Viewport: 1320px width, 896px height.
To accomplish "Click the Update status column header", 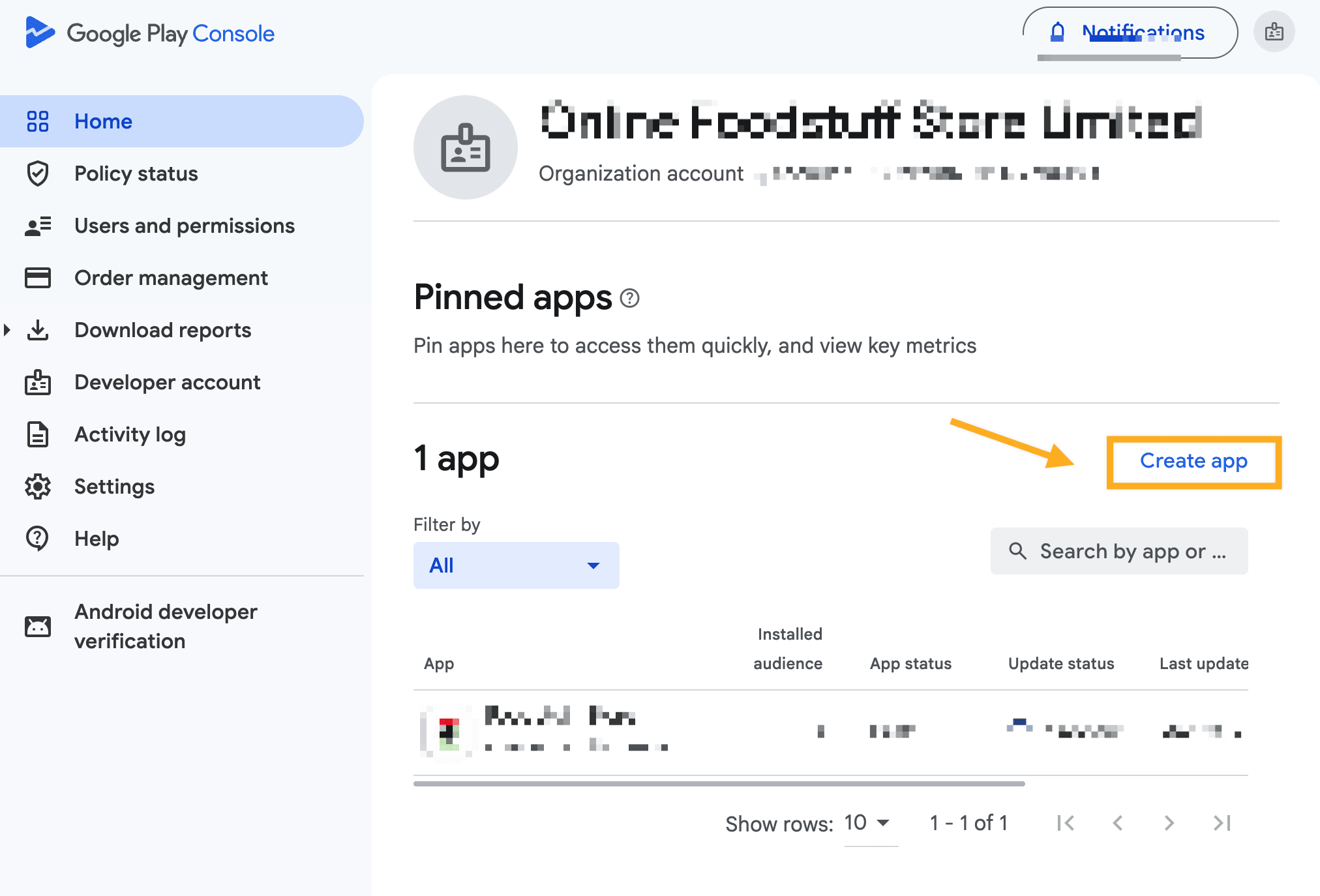I will point(1061,664).
